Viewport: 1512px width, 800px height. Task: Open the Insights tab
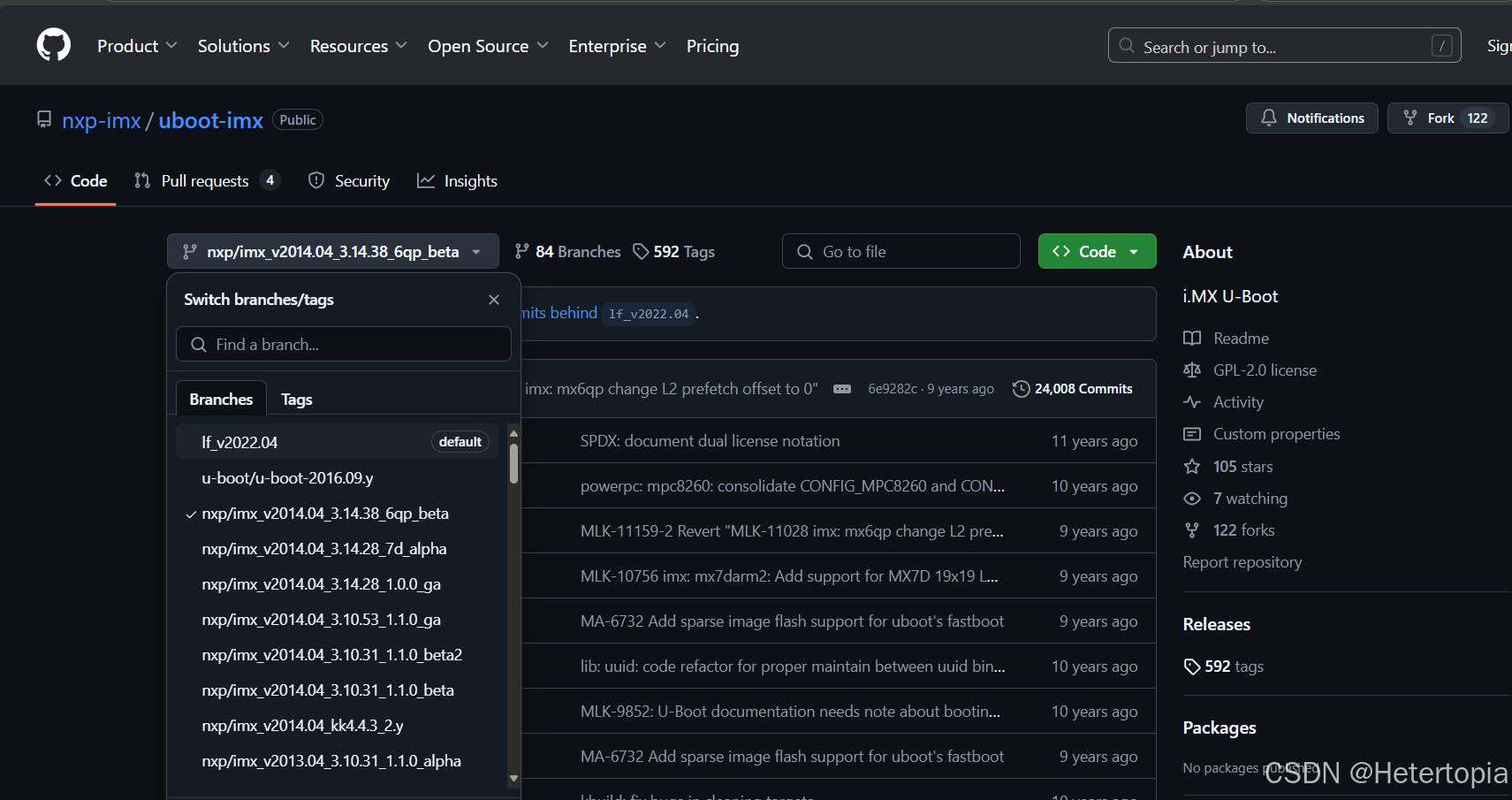(x=458, y=180)
